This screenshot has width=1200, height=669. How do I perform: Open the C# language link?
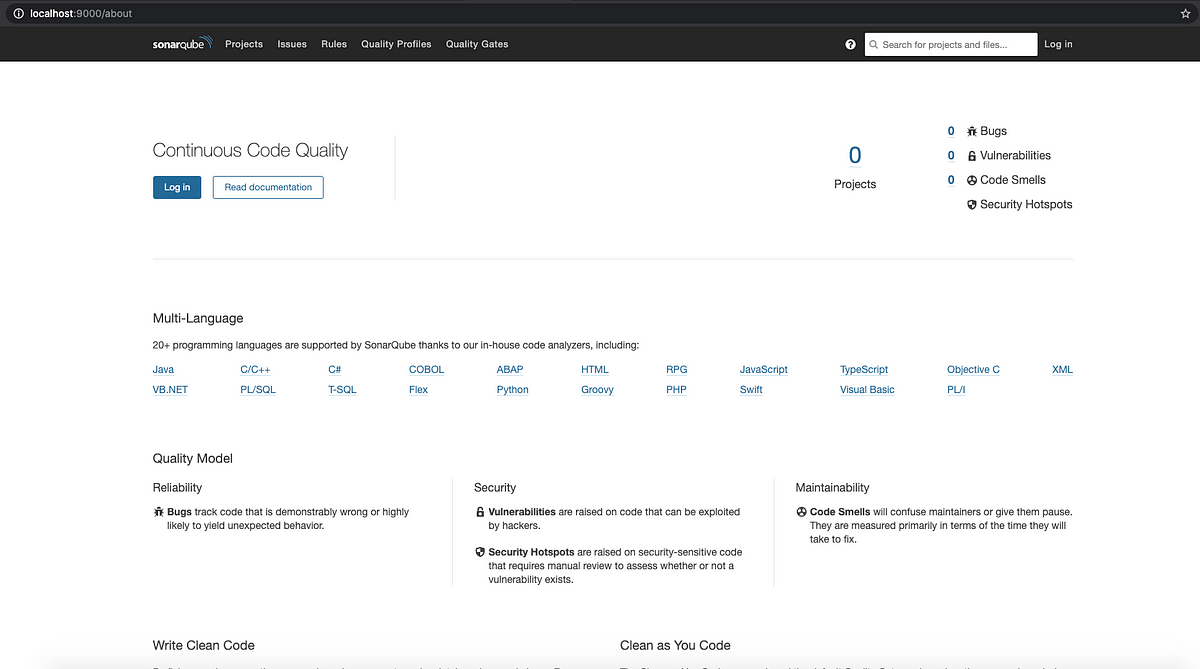coord(335,370)
